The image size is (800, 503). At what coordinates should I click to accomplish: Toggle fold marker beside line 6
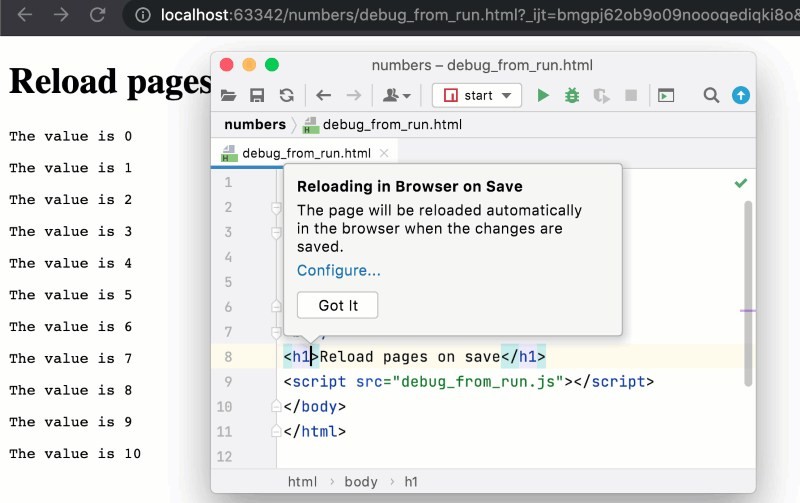(x=276, y=307)
